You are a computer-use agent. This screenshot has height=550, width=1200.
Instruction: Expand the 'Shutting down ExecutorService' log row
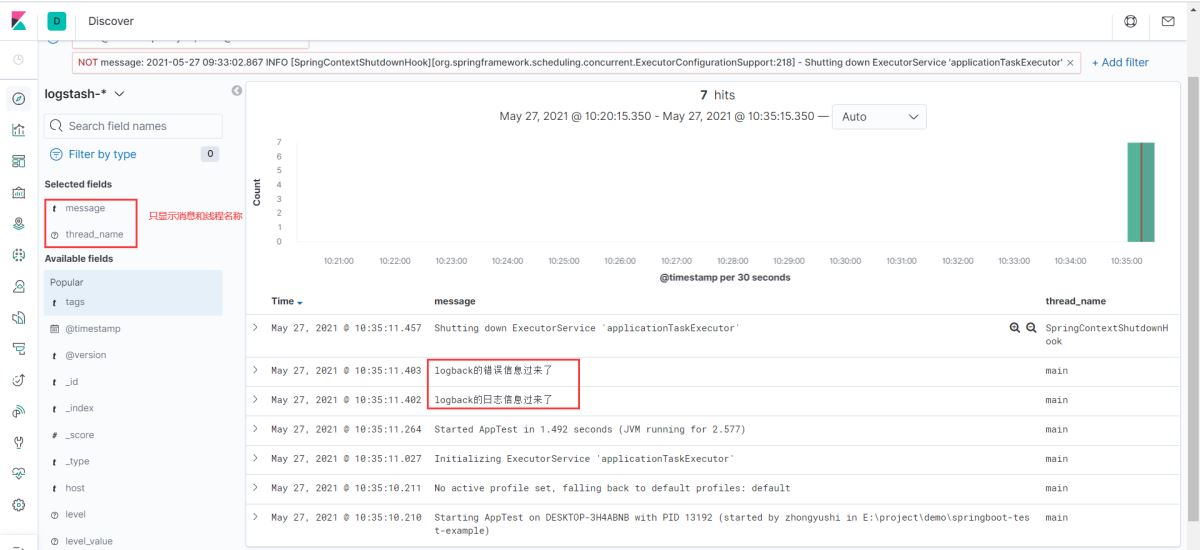pos(255,328)
